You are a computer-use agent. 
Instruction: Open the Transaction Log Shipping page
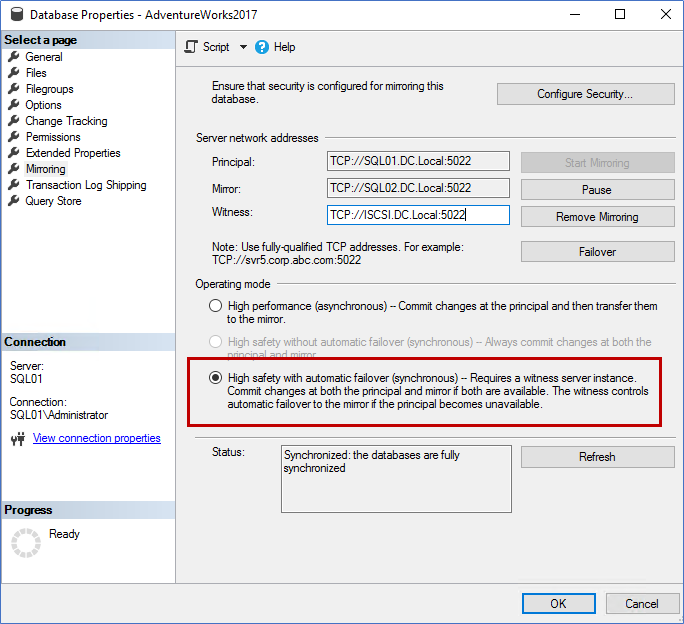(86, 185)
